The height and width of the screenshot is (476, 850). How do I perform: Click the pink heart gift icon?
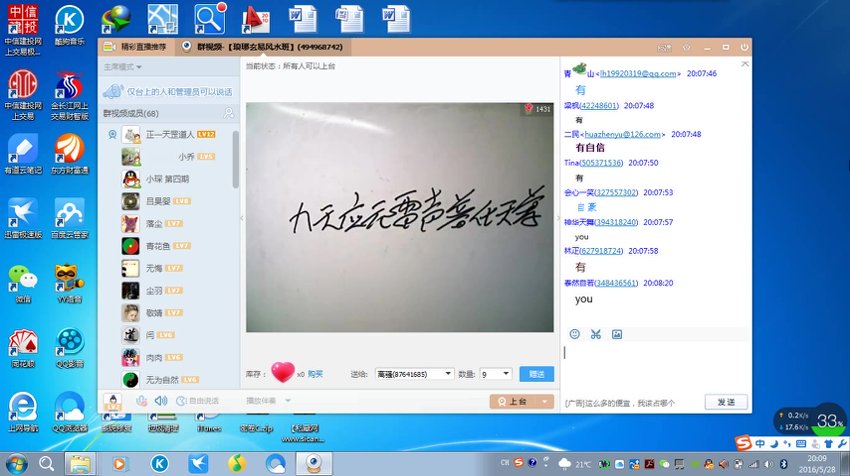click(x=282, y=372)
